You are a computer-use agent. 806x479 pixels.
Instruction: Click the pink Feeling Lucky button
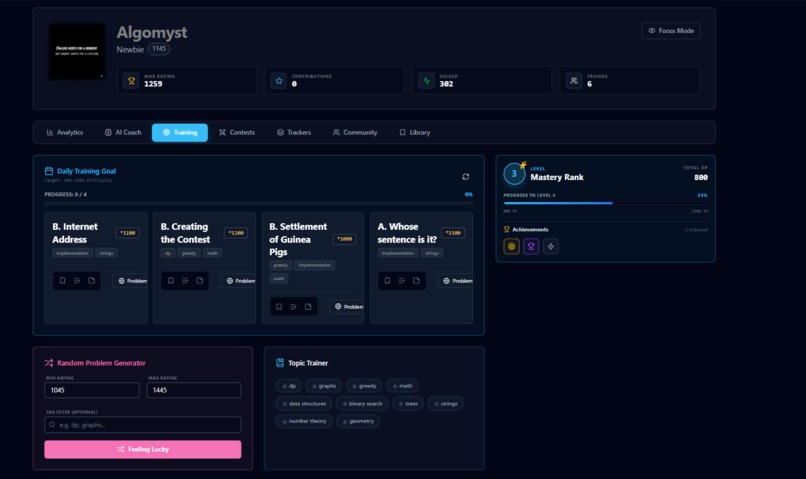(x=143, y=449)
